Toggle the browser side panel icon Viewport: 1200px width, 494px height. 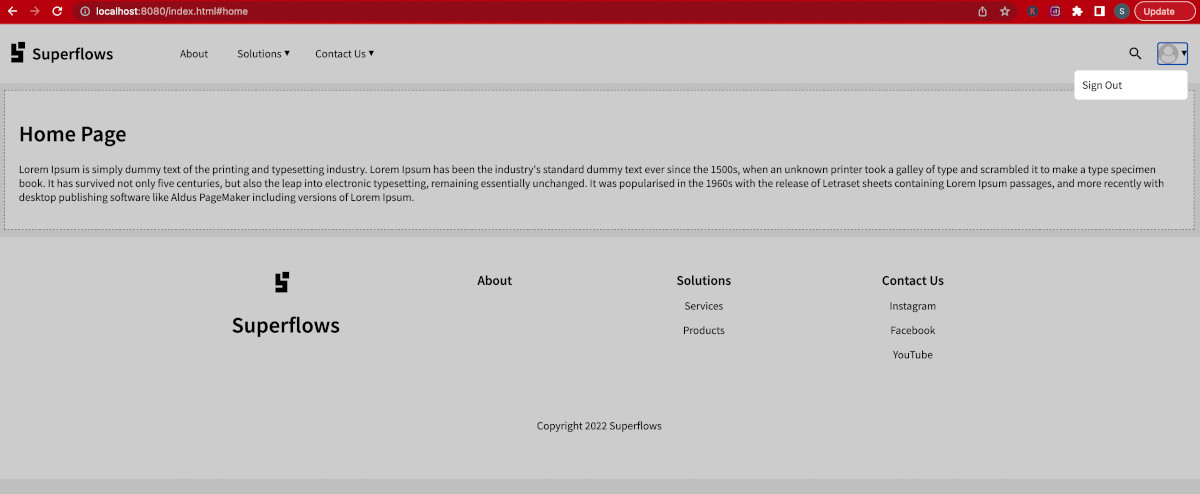pyautogui.click(x=1099, y=11)
